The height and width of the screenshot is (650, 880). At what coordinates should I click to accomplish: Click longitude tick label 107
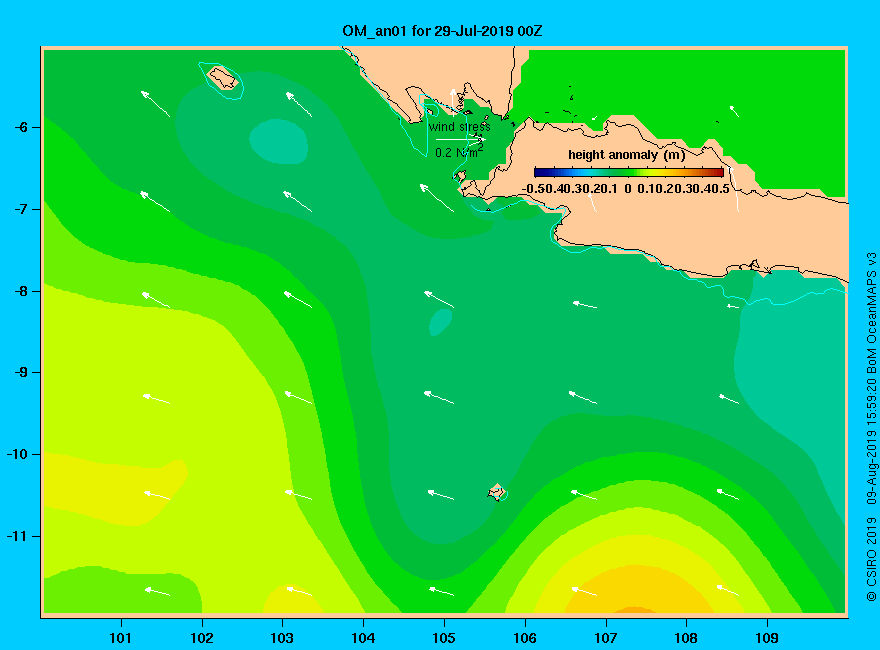tap(606, 638)
